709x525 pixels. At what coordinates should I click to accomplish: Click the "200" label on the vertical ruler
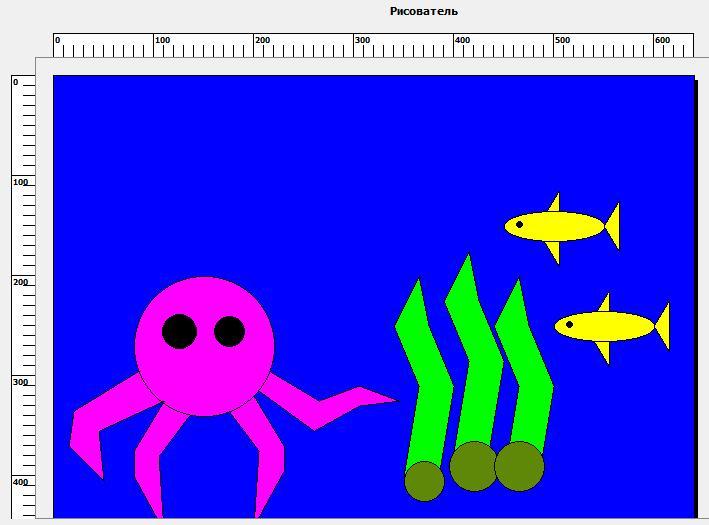click(20, 282)
